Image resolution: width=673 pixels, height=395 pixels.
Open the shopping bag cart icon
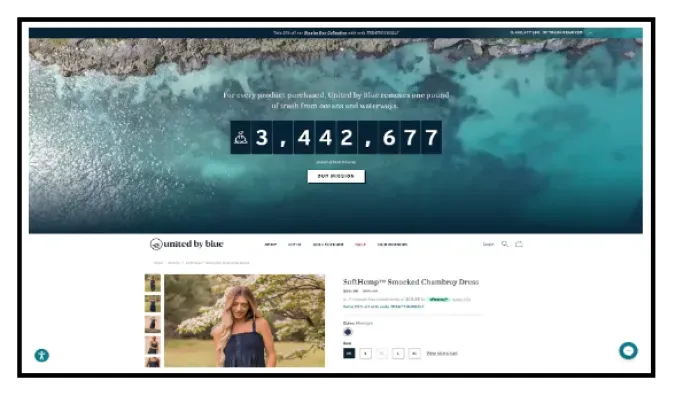coord(519,244)
